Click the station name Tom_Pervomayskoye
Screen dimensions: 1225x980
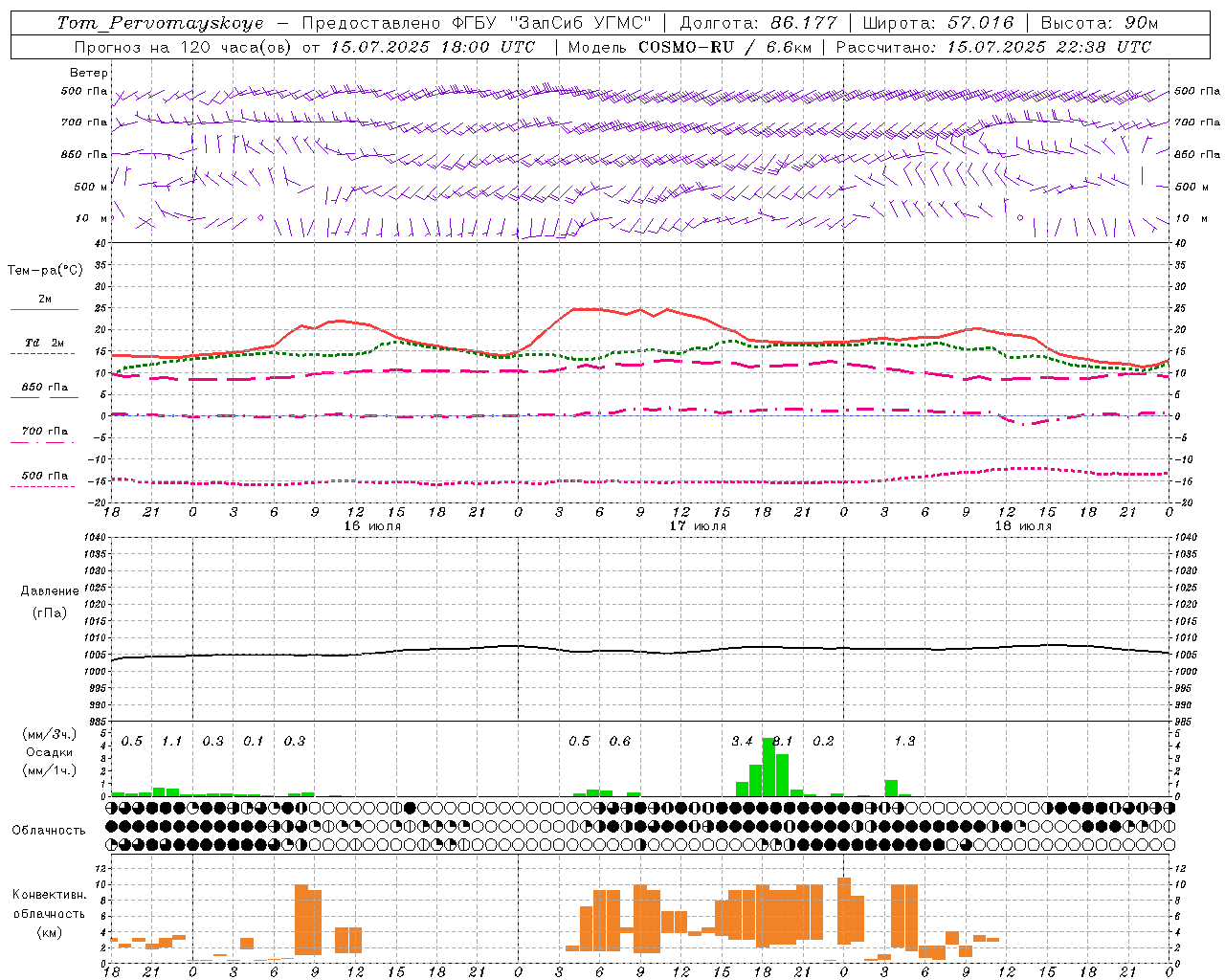click(x=160, y=23)
